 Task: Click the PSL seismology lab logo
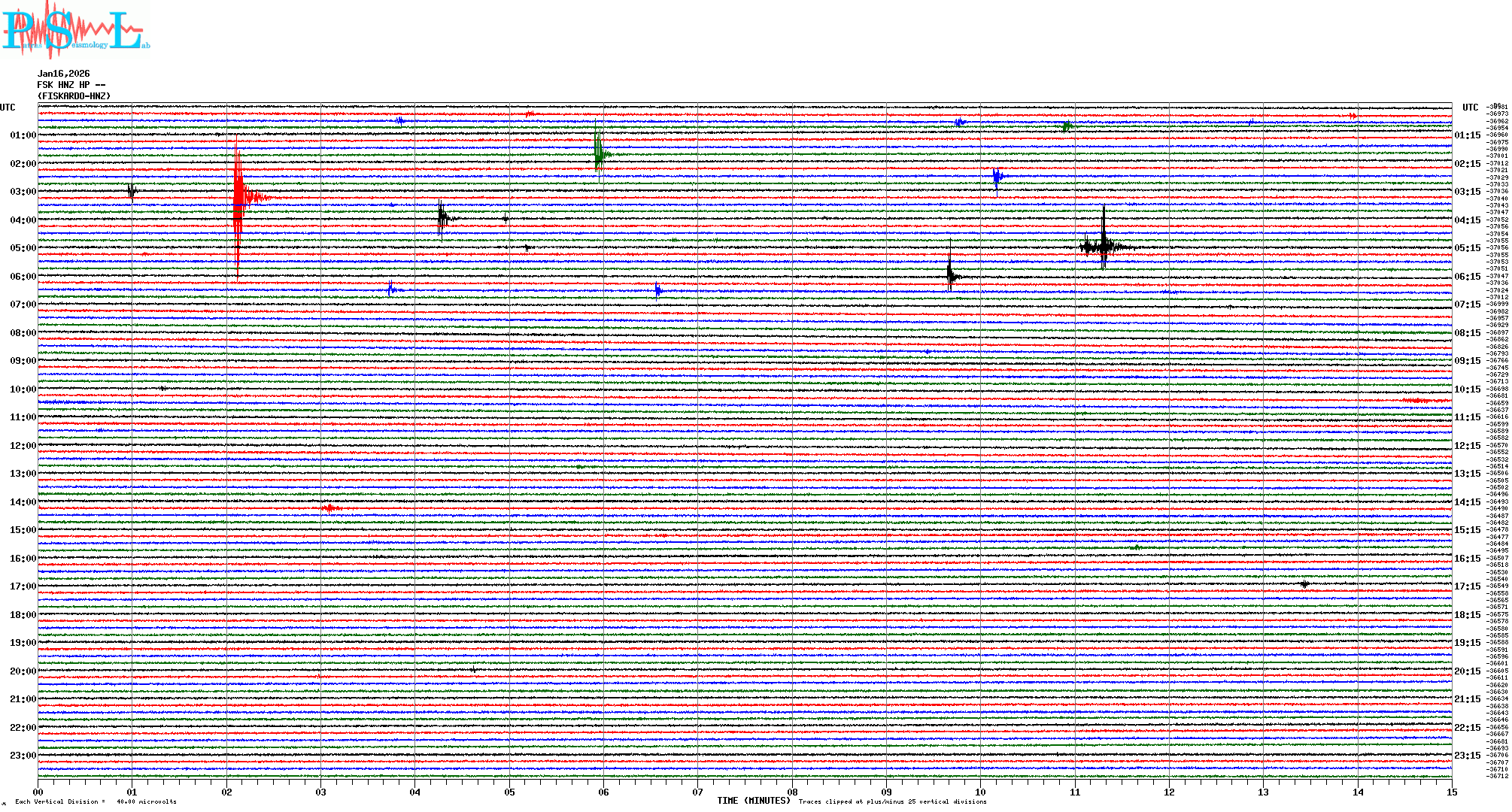pyautogui.click(x=75, y=30)
